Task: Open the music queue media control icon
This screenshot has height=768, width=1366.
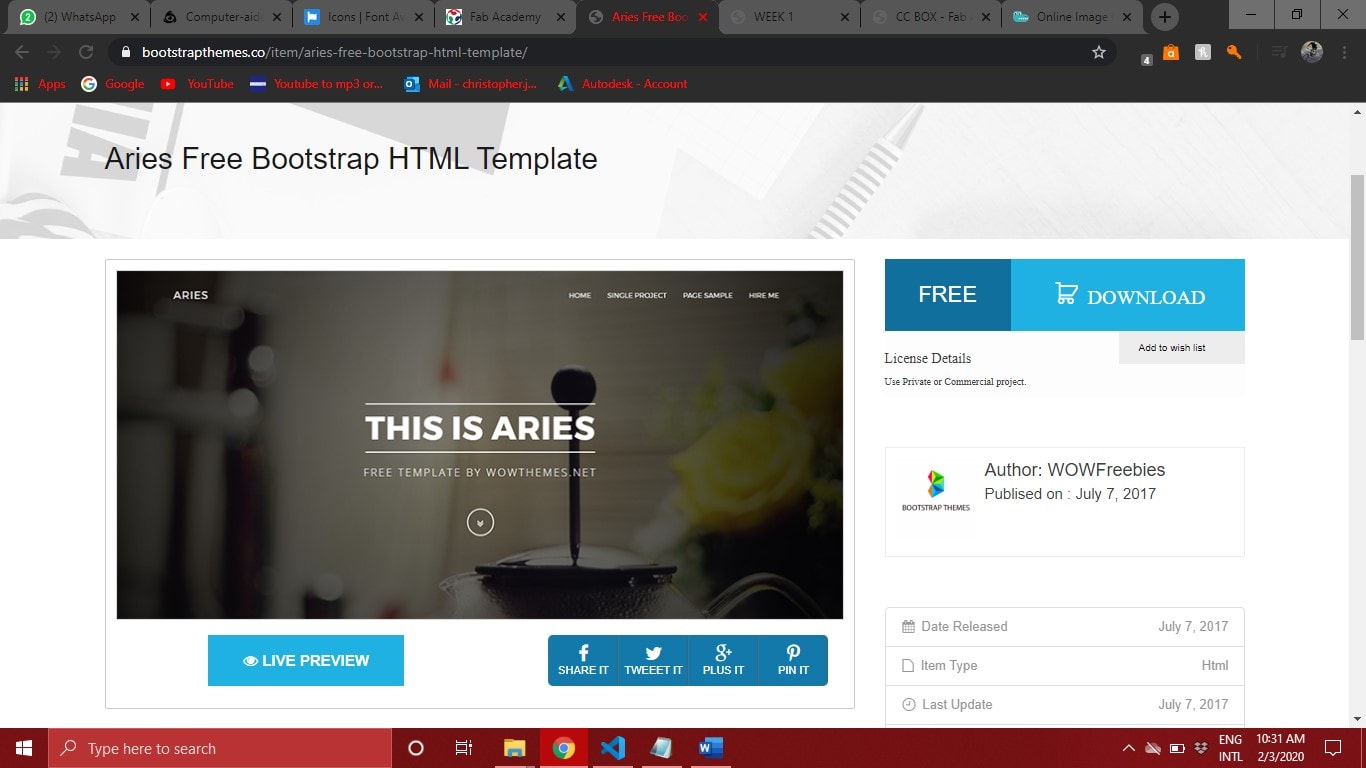Action: (x=1279, y=52)
